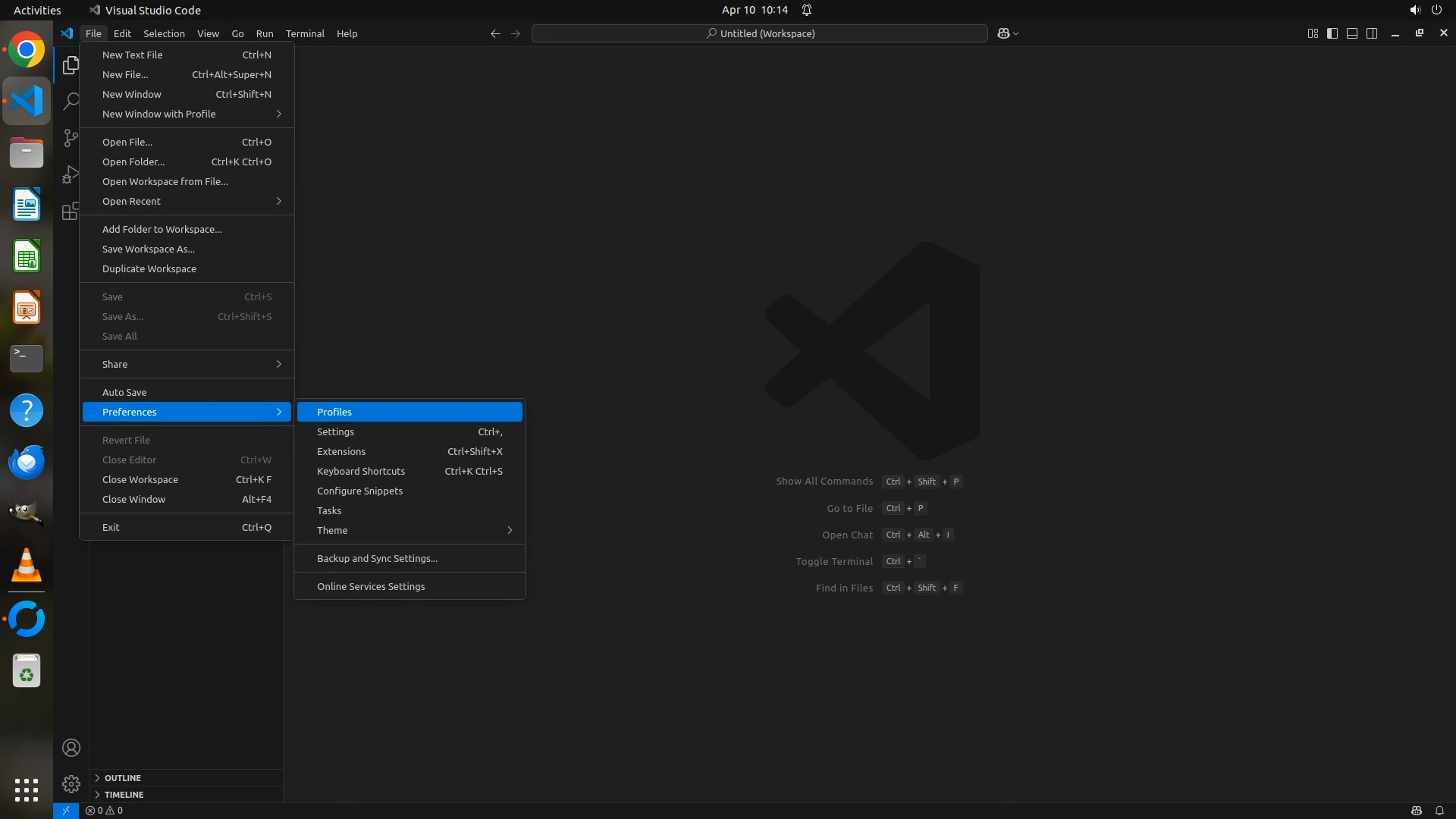This screenshot has height=819, width=1456.
Task: Open the Terminal menu in menu bar
Action: (x=305, y=33)
